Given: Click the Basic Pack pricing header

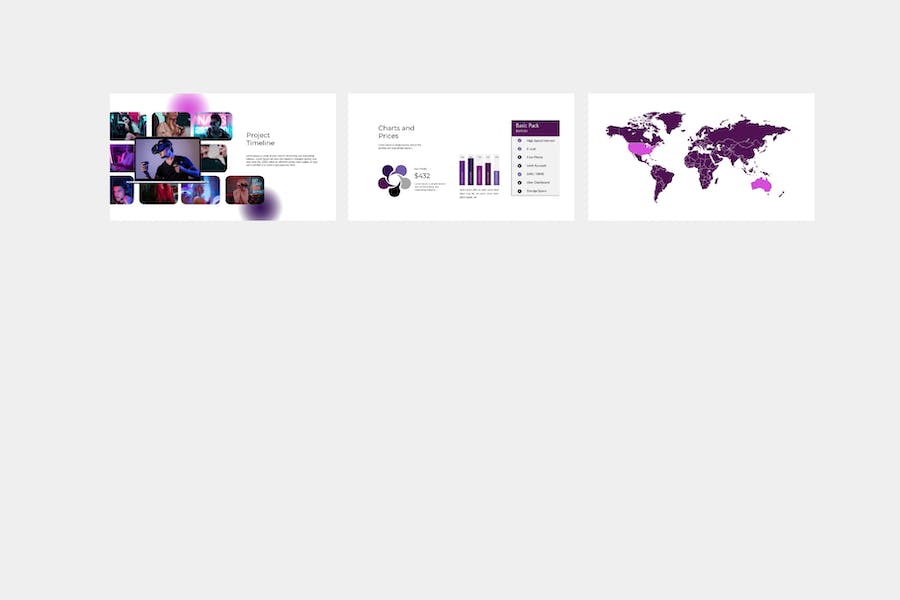Looking at the screenshot, I should click(x=535, y=127).
